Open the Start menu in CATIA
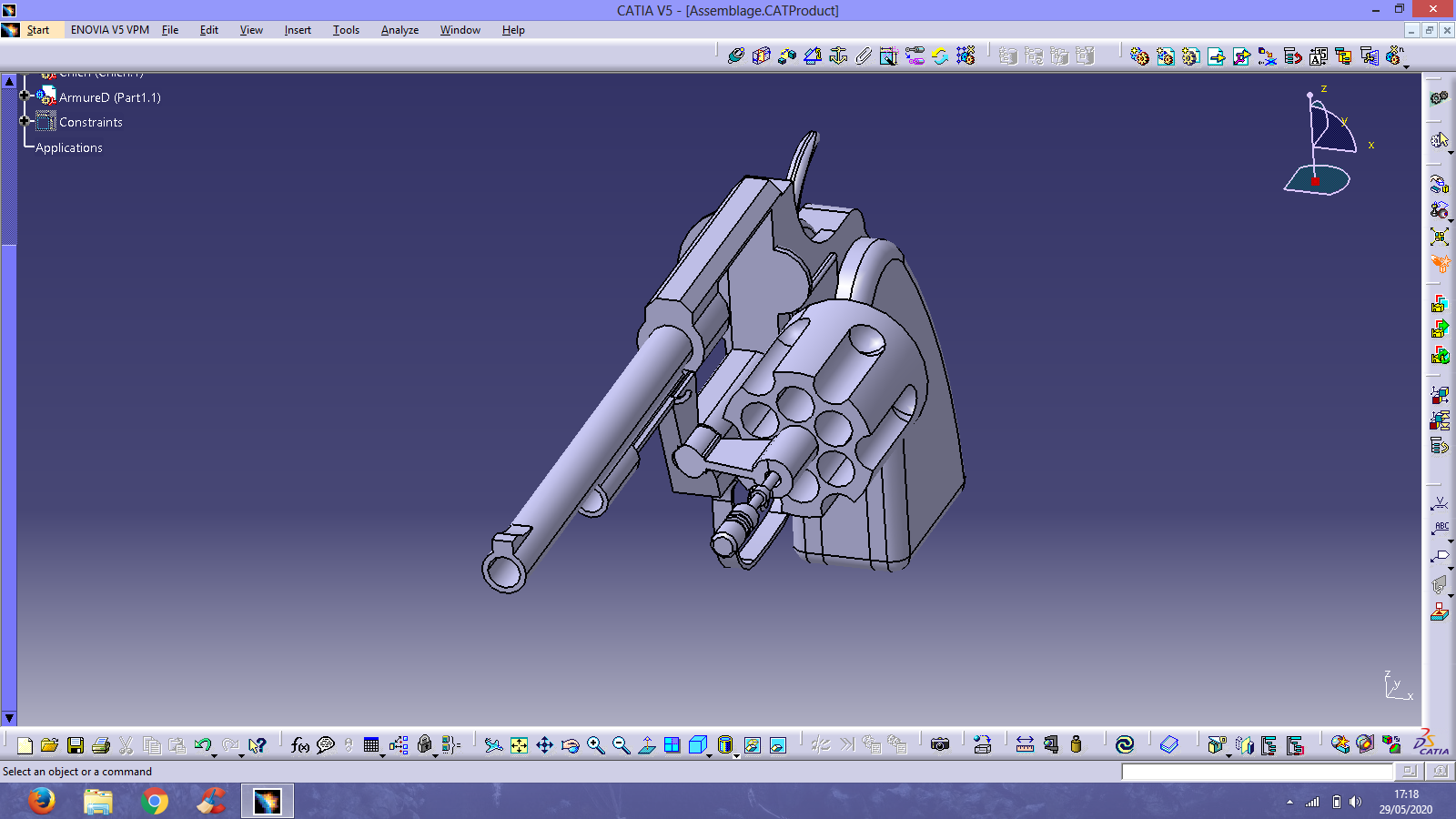The height and width of the screenshot is (819, 1456). click(x=38, y=30)
